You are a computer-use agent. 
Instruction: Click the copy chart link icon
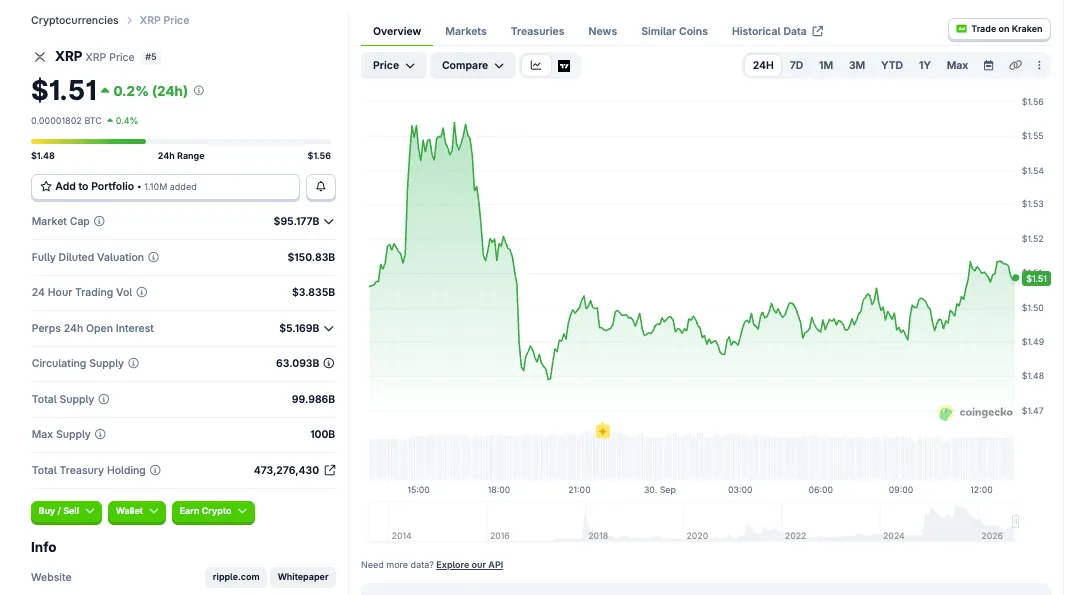(x=1015, y=65)
